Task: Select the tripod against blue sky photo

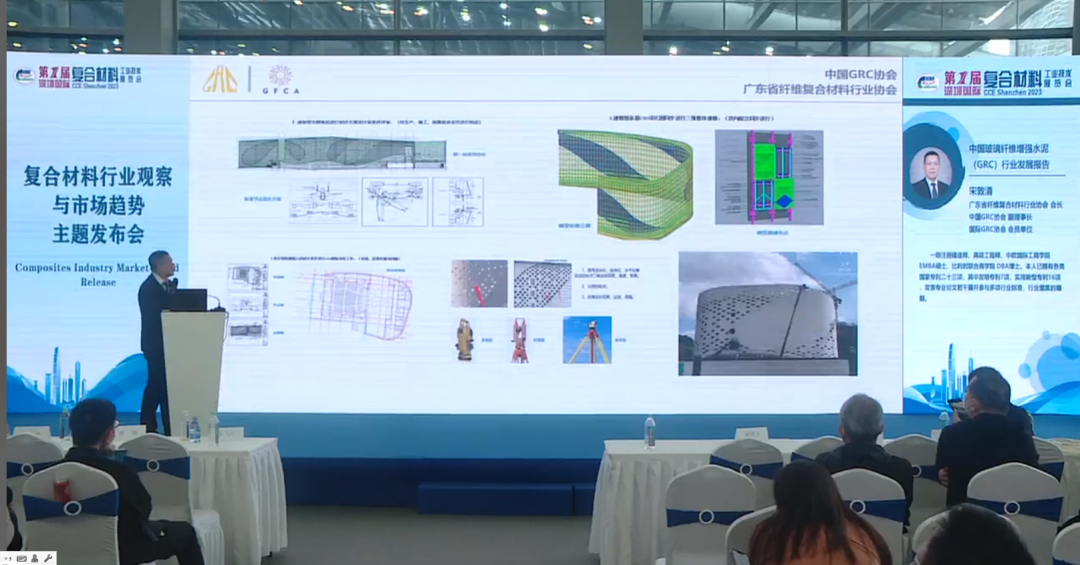Action: [x=587, y=339]
